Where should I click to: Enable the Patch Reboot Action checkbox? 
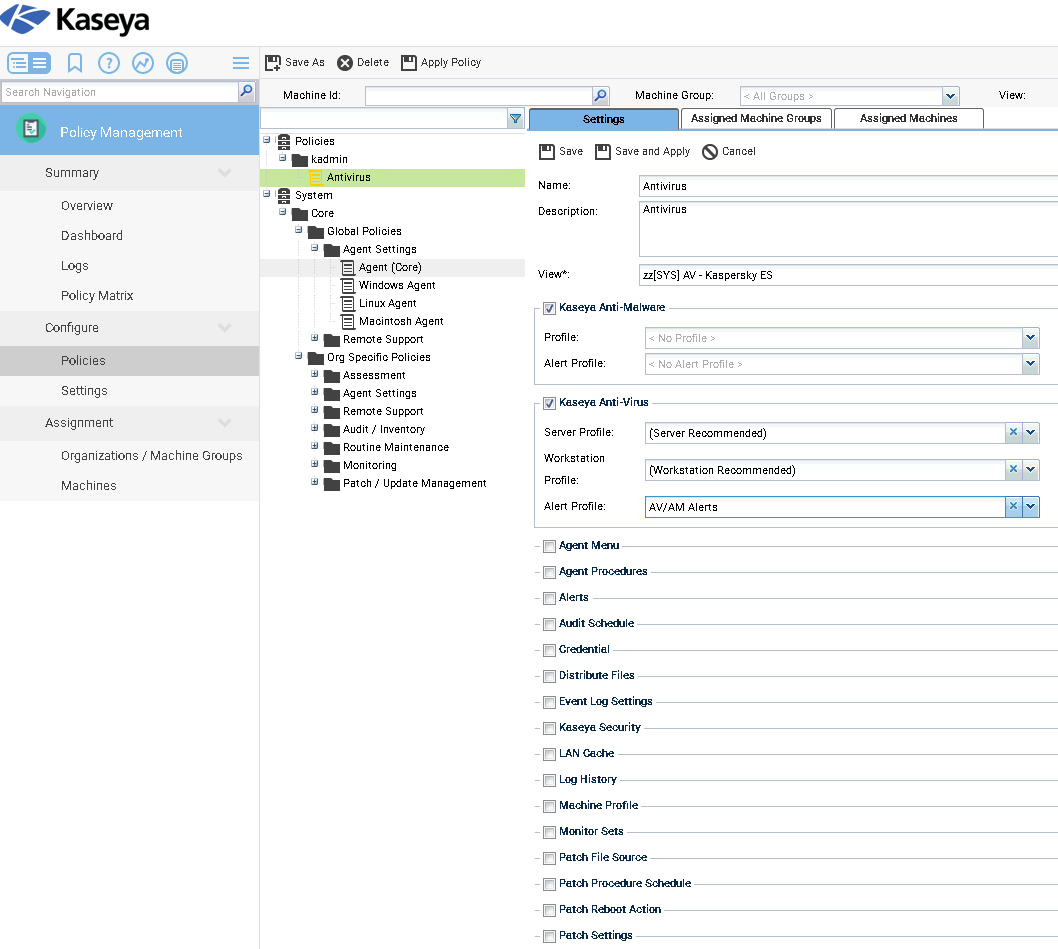click(549, 910)
